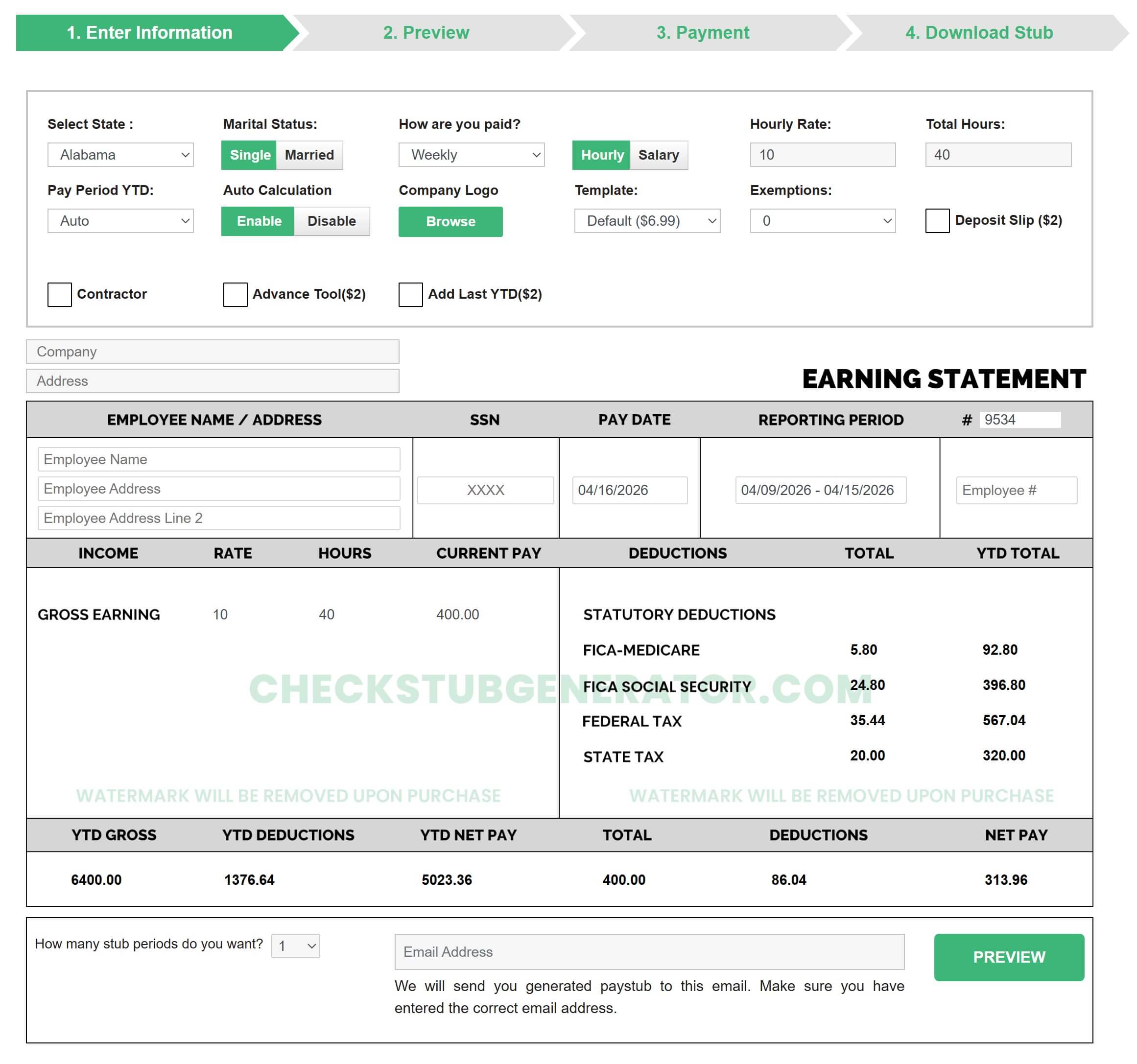Disable Auto Calculation
This screenshot has width=1137, height=1064.
pos(331,221)
